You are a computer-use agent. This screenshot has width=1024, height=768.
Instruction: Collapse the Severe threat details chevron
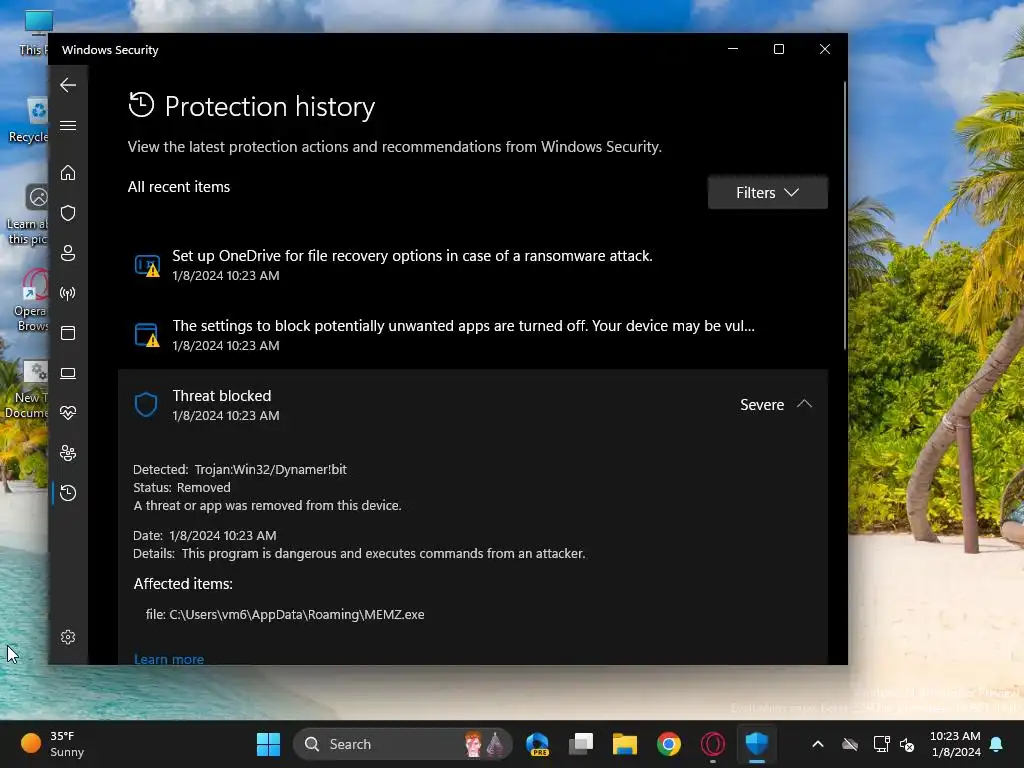(x=805, y=404)
